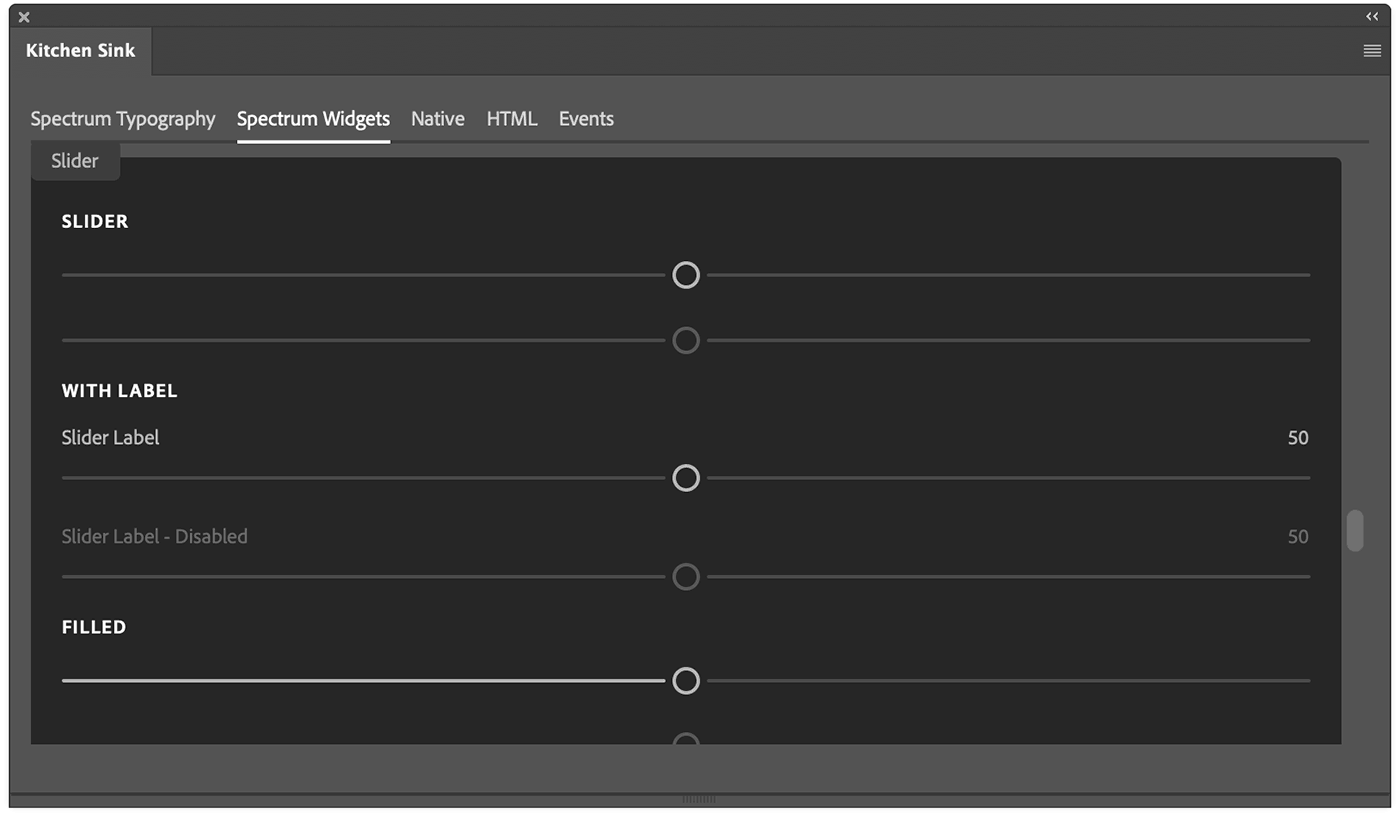Click the value 50 beside Slider Label
The width and height of the screenshot is (1400, 820).
1298,438
